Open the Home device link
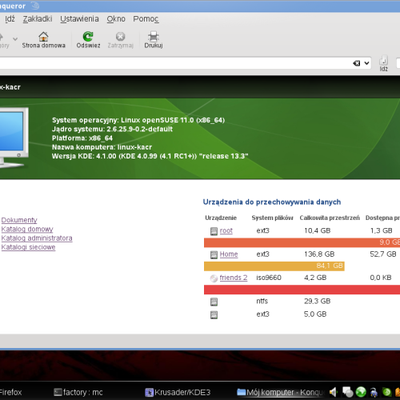Image resolution: width=400 pixels, height=400 pixels. (x=229, y=254)
